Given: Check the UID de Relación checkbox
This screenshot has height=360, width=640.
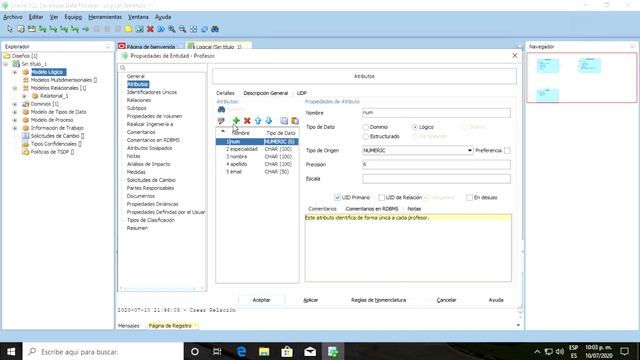Looking at the screenshot, I should click(x=381, y=198).
